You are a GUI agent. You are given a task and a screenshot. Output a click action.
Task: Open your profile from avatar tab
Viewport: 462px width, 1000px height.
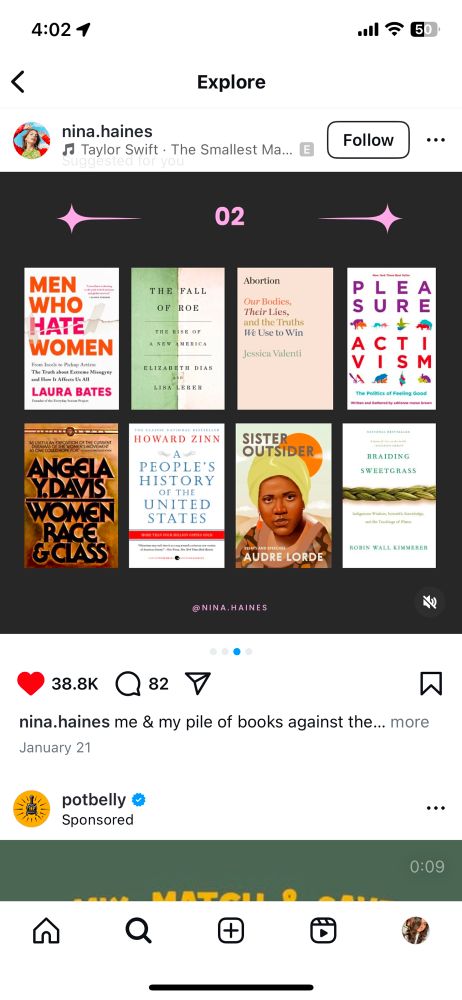click(415, 931)
